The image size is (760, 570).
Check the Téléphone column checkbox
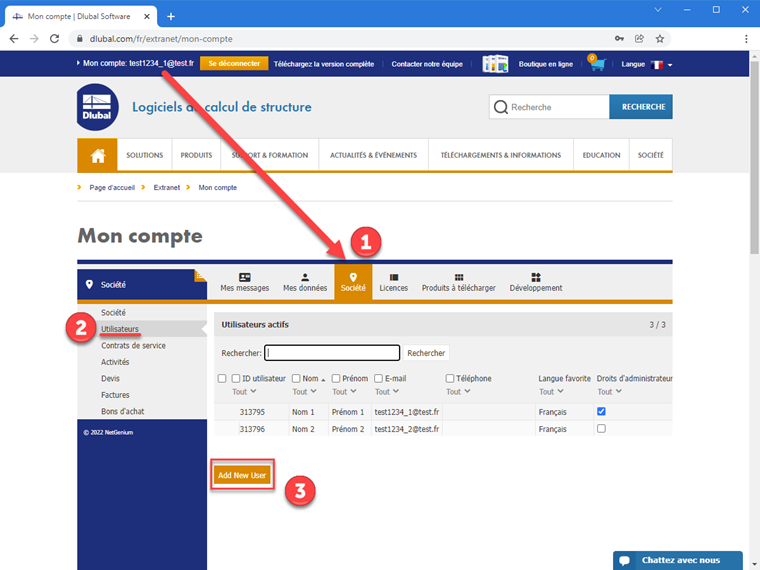[450, 379]
